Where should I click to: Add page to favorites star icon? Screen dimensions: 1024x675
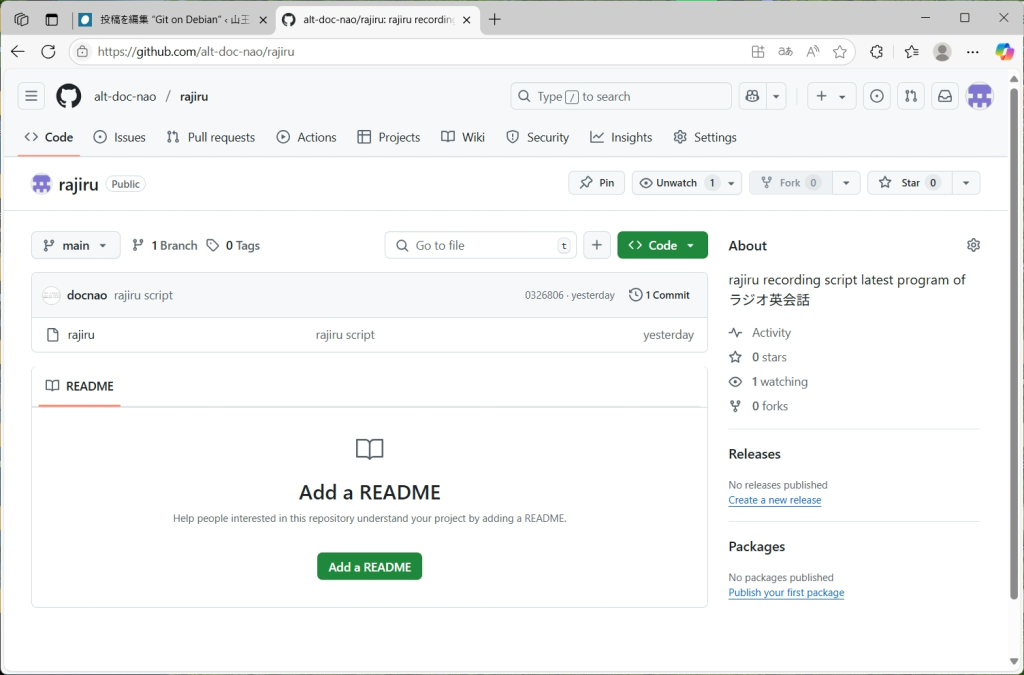[x=840, y=52]
